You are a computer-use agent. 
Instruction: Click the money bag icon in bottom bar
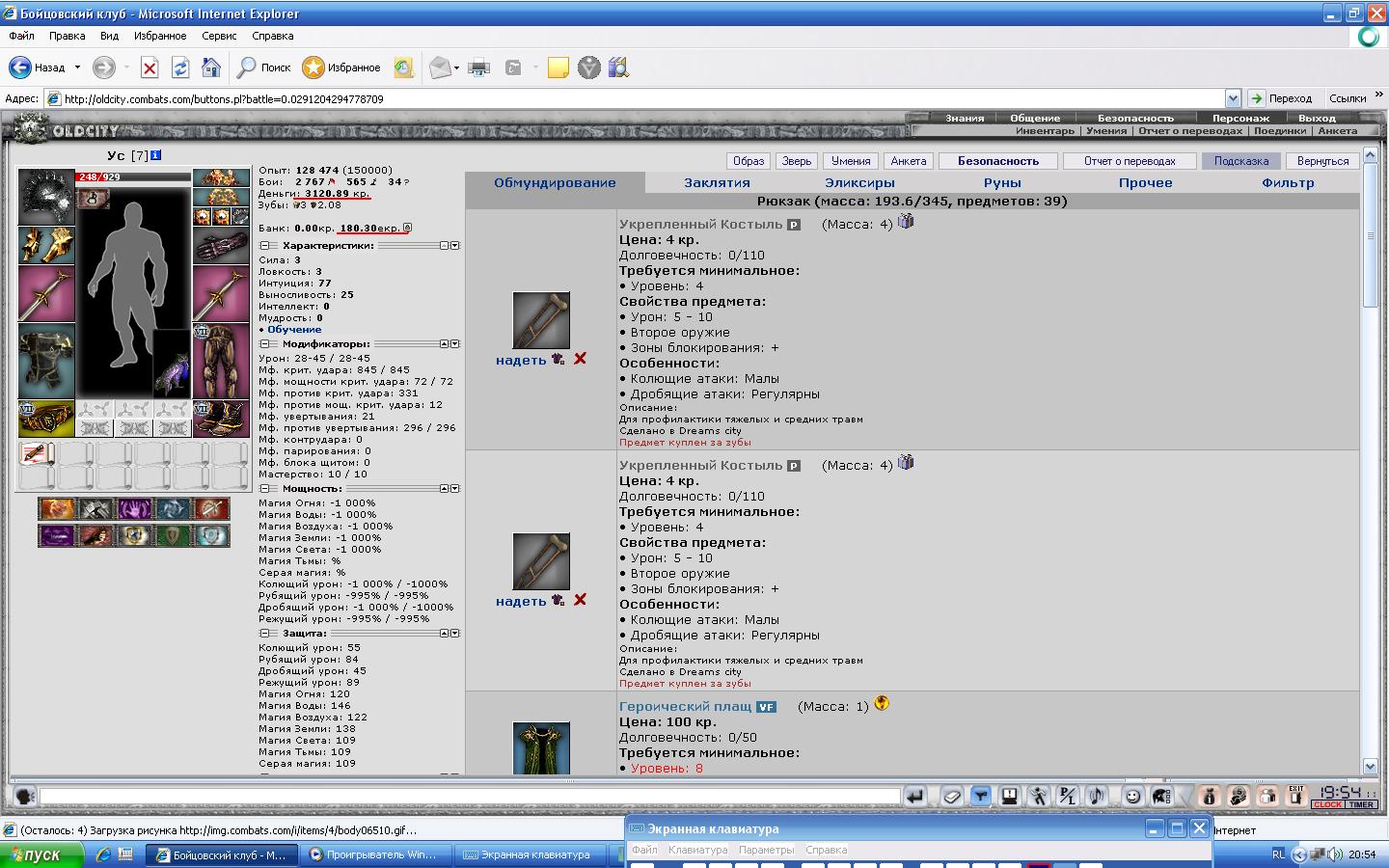pos(1209,796)
